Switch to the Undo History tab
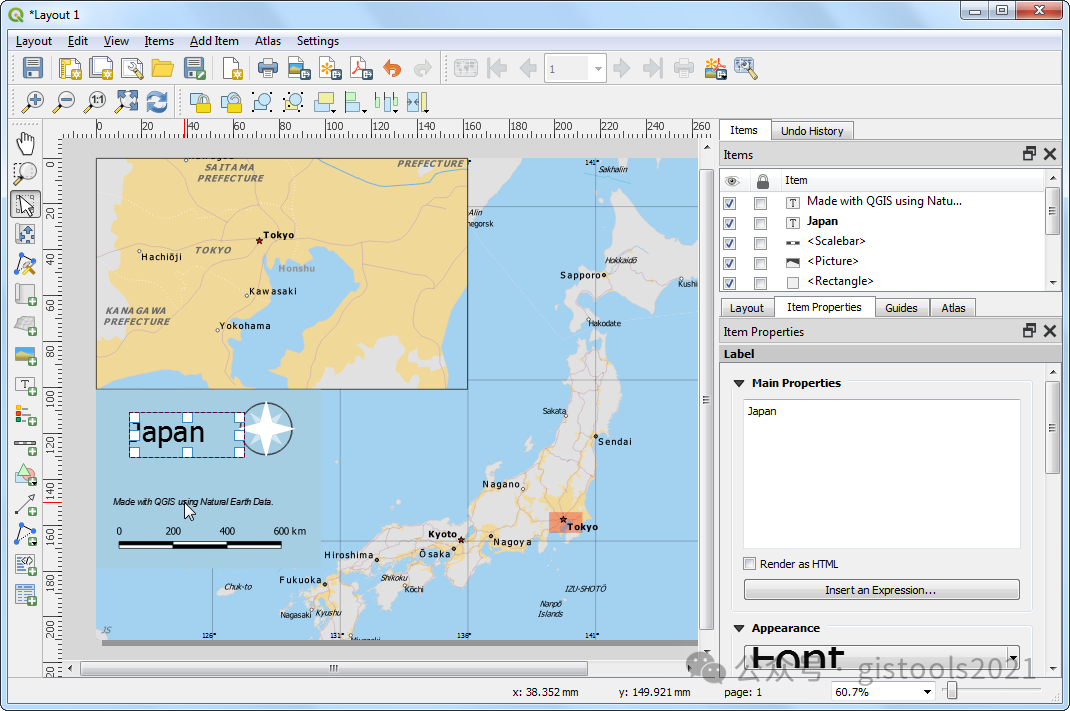The width and height of the screenshot is (1070, 711). tap(812, 131)
